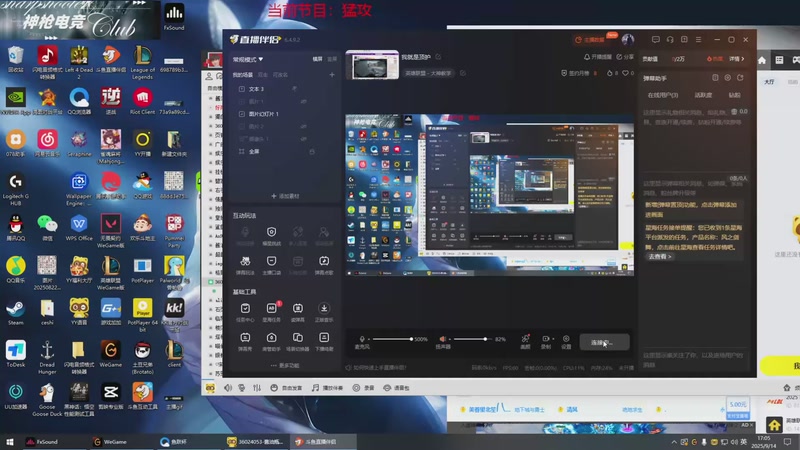Open the user avatar profile
Image resolution: width=800 pixels, height=450 pixels.
coord(628,39)
